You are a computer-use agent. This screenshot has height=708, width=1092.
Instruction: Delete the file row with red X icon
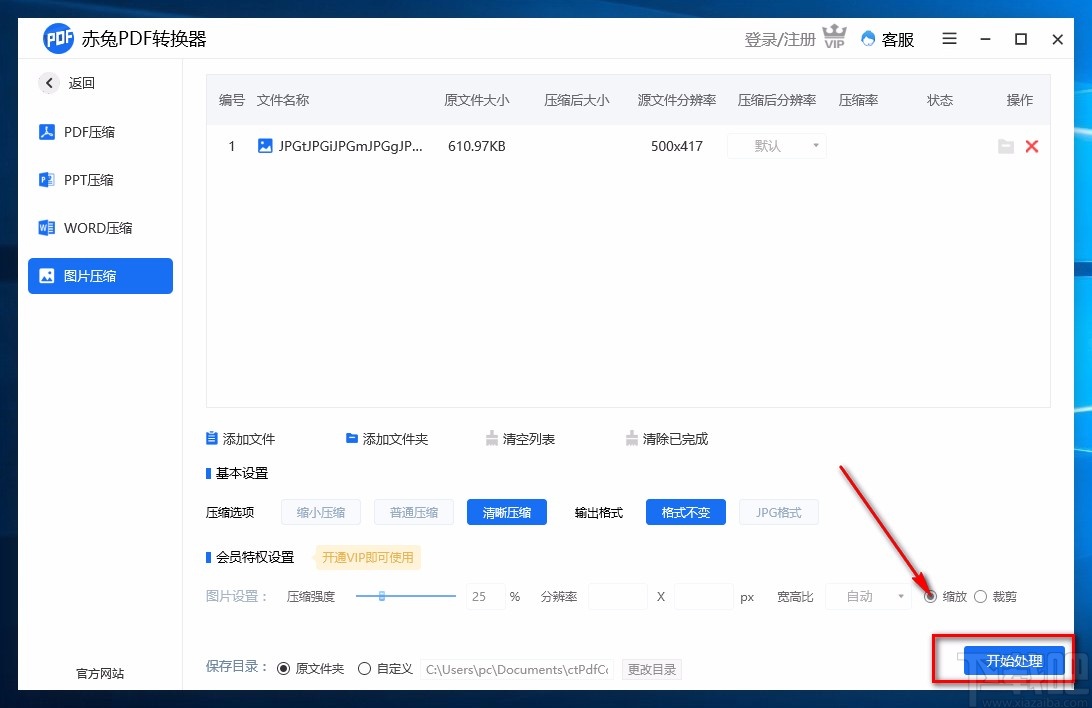[x=1032, y=146]
